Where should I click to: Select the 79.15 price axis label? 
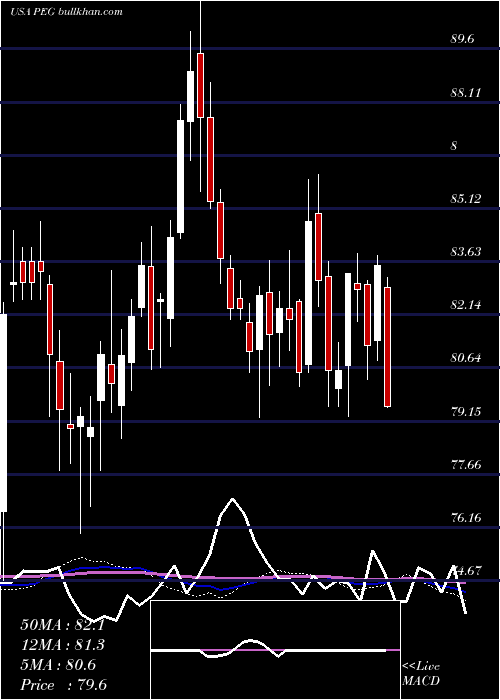[466, 411]
